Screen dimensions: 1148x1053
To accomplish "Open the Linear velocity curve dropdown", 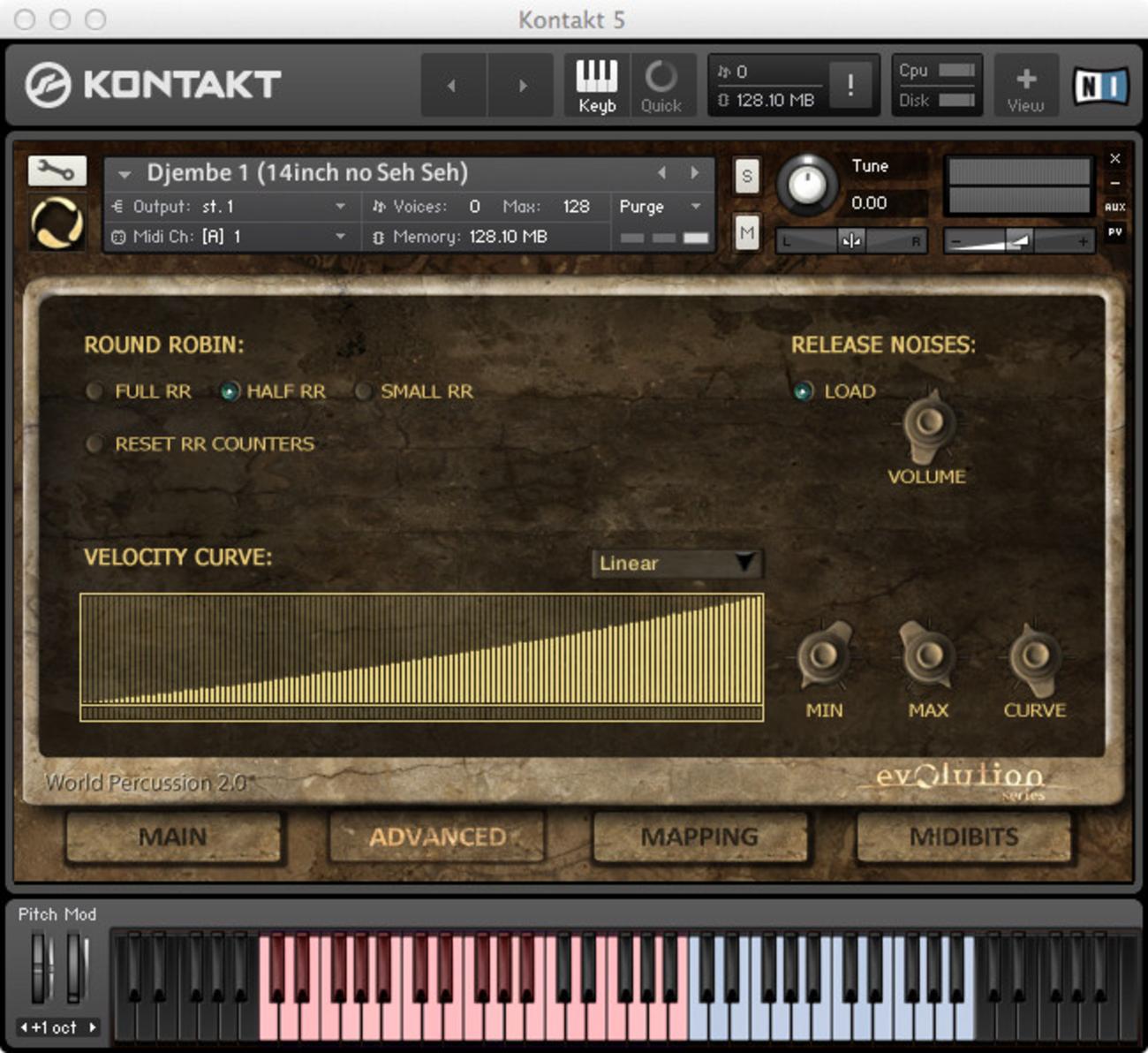I will click(676, 563).
